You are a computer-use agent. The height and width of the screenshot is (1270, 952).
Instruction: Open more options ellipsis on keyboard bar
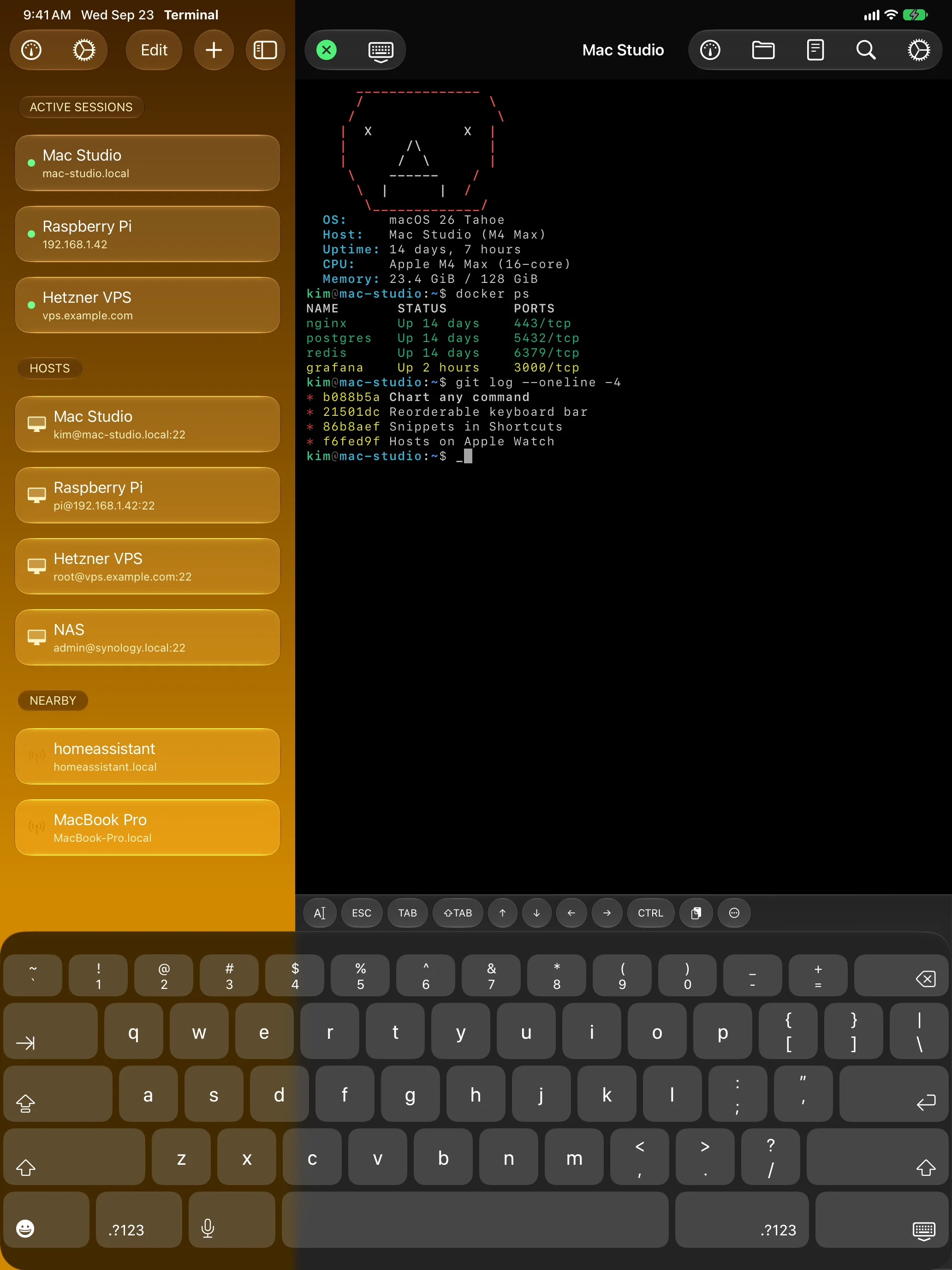[734, 913]
